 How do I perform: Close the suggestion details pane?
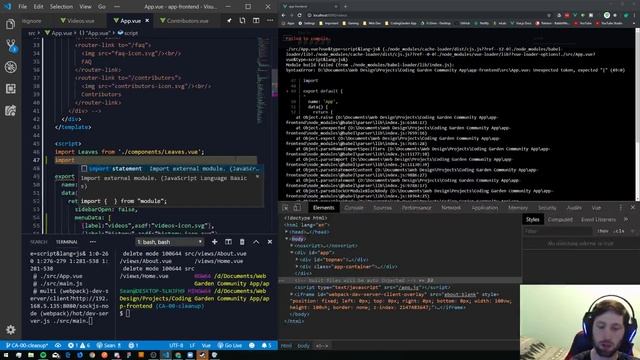click(257, 177)
